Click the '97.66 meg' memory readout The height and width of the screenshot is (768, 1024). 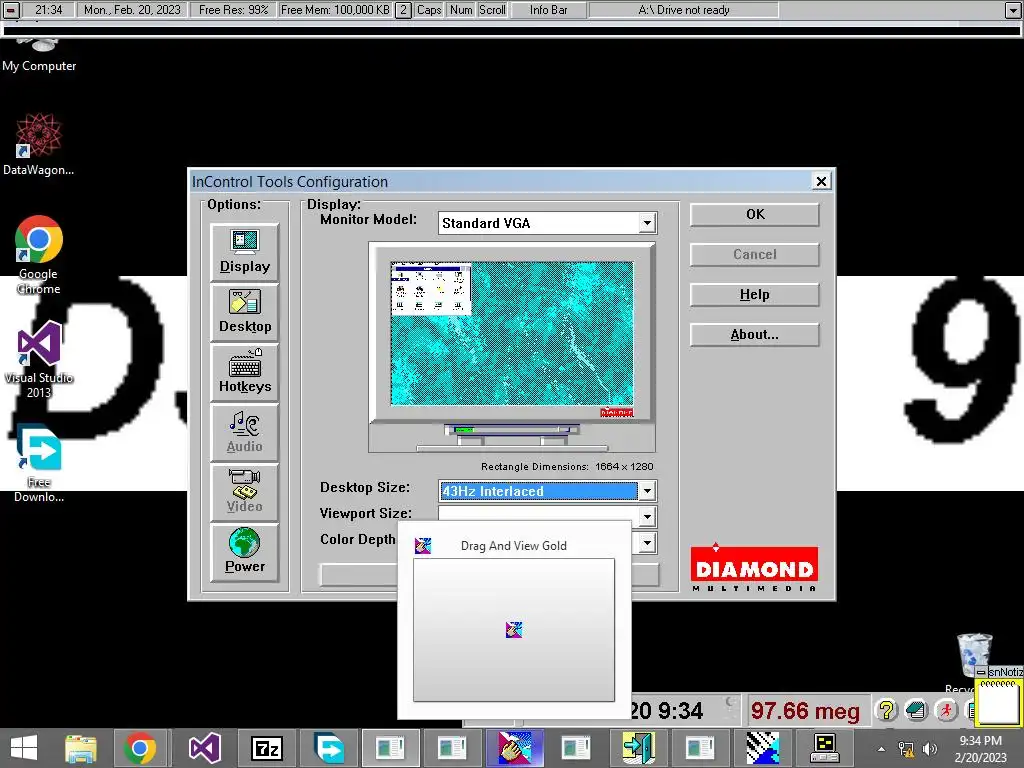pos(805,711)
